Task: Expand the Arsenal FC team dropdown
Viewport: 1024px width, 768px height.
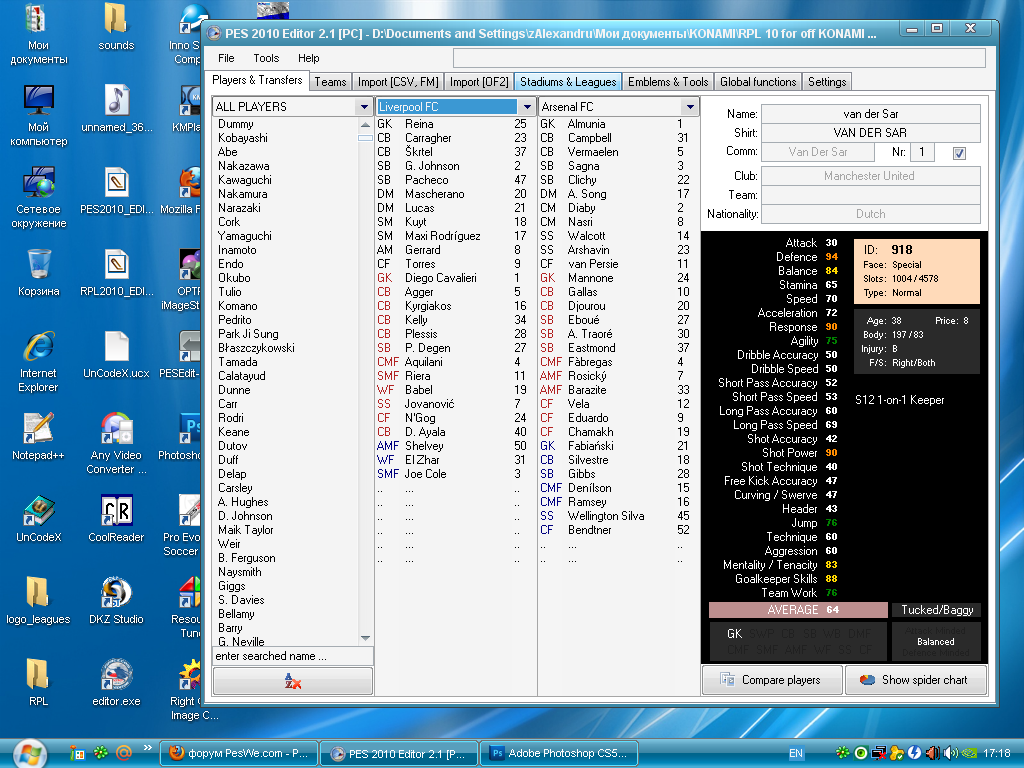Action: (x=690, y=106)
